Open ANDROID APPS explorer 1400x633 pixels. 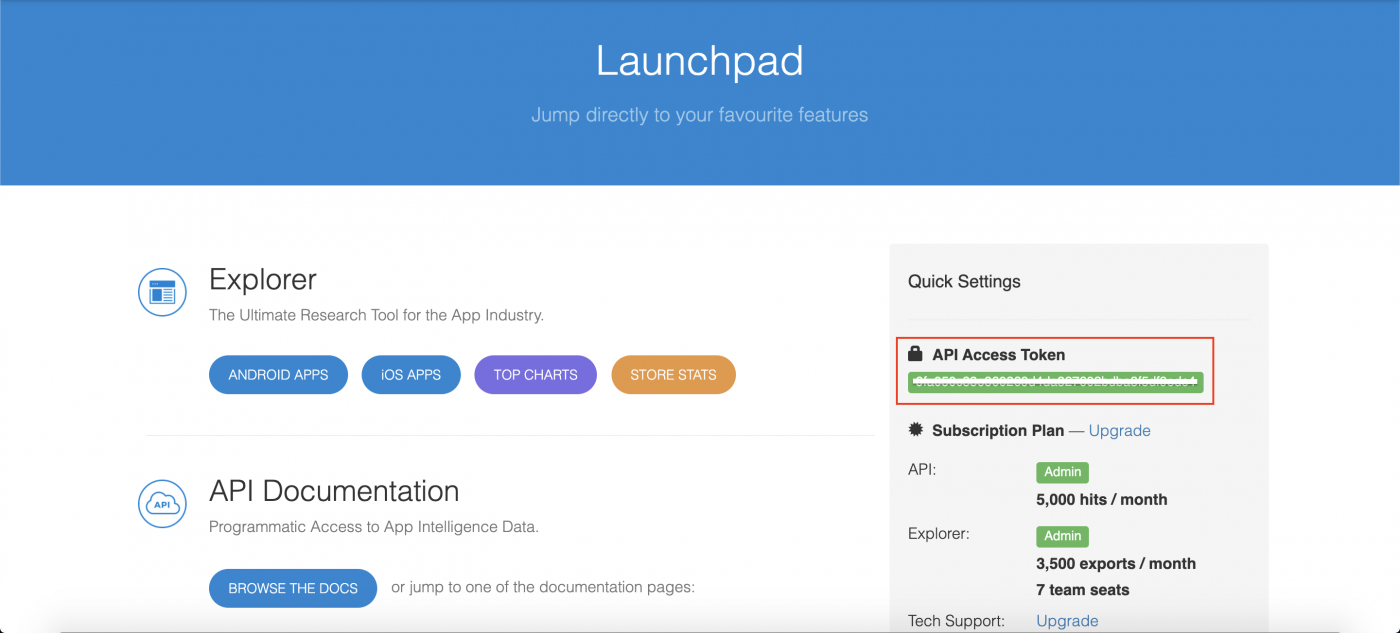click(x=278, y=375)
